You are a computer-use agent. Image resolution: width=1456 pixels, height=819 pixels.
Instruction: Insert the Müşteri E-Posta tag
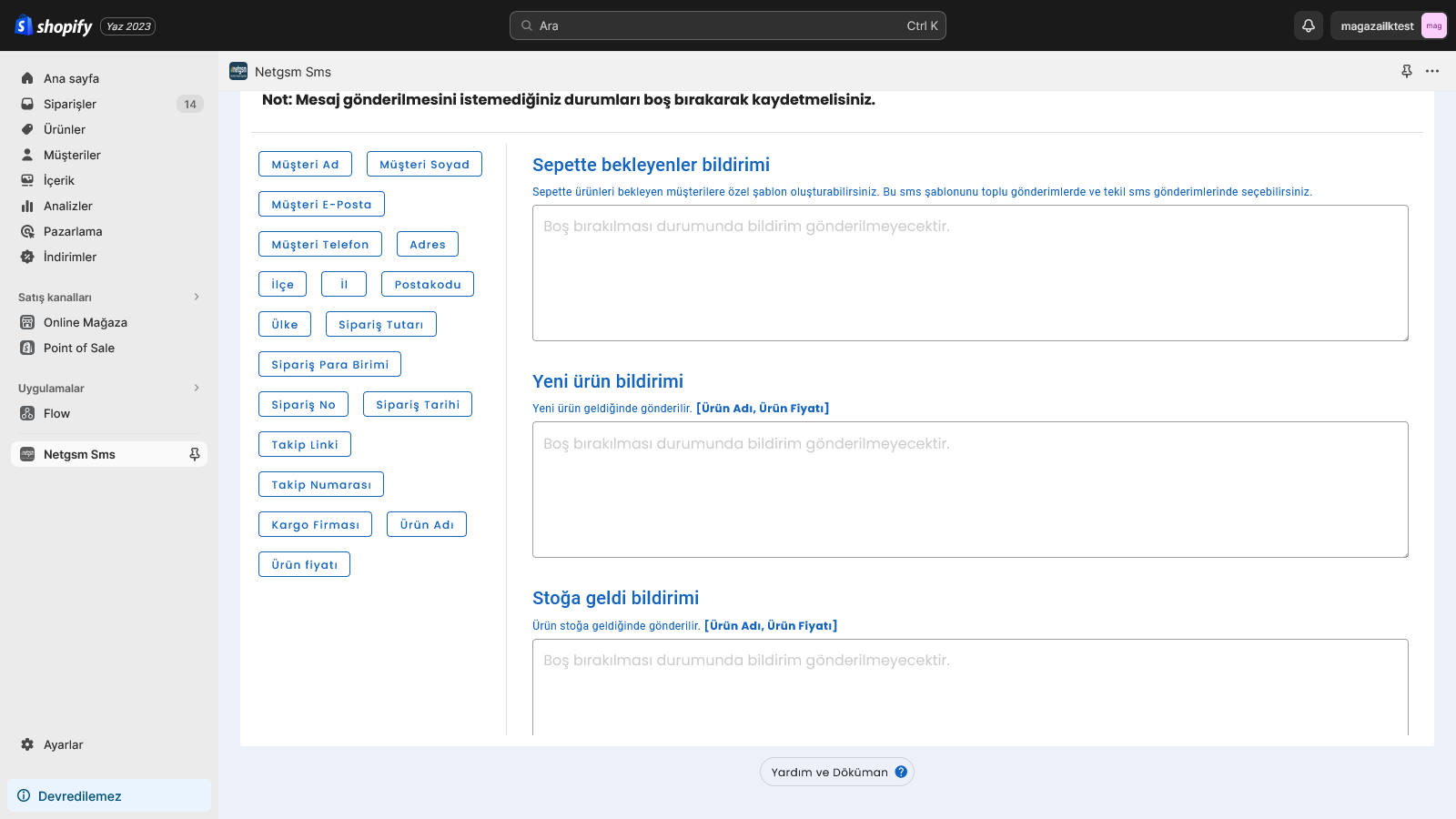pos(321,204)
